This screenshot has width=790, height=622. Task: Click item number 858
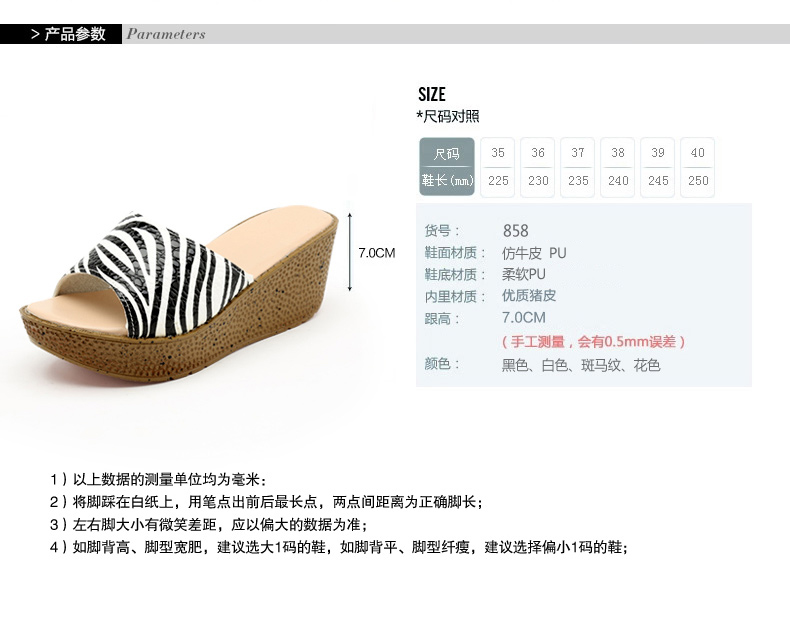point(515,231)
